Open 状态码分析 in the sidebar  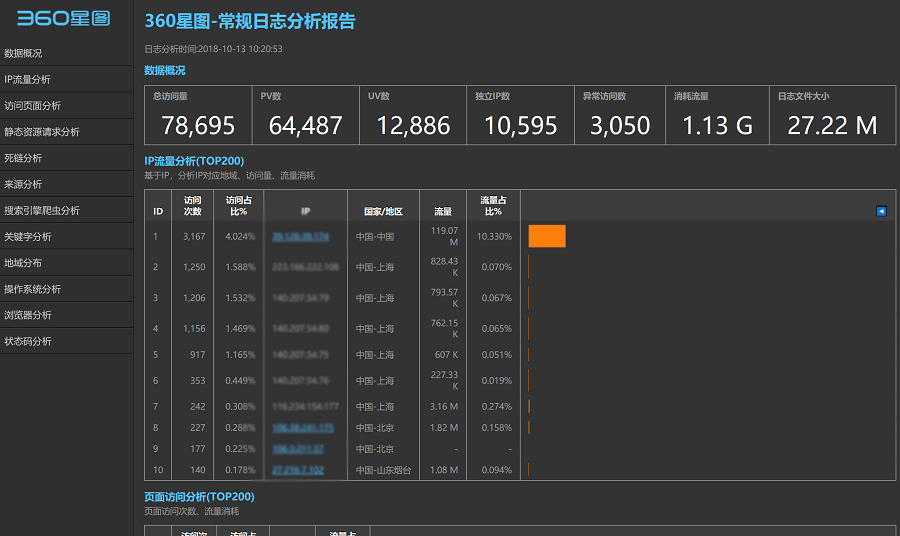point(28,341)
